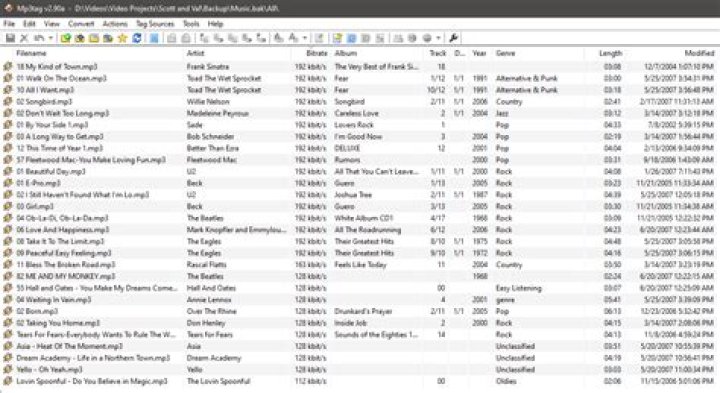Viewport: 720px width, 393px height.
Task: Open the Tag Sources menu
Action: [155, 23]
